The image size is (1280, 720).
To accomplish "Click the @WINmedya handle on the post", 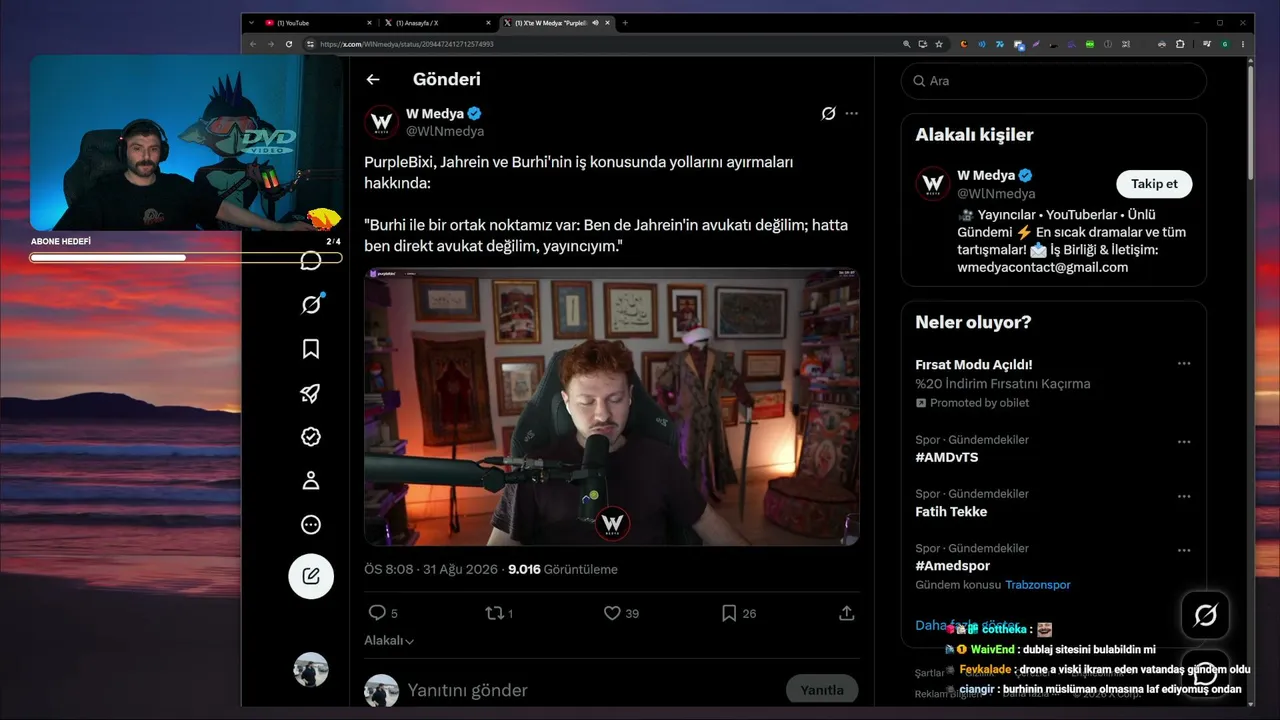I will click(445, 131).
